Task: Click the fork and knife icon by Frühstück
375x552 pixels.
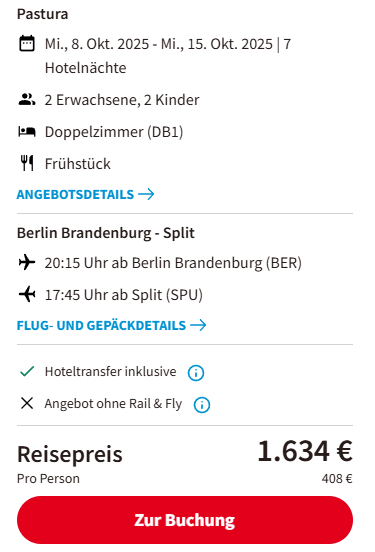Action: click(27, 163)
